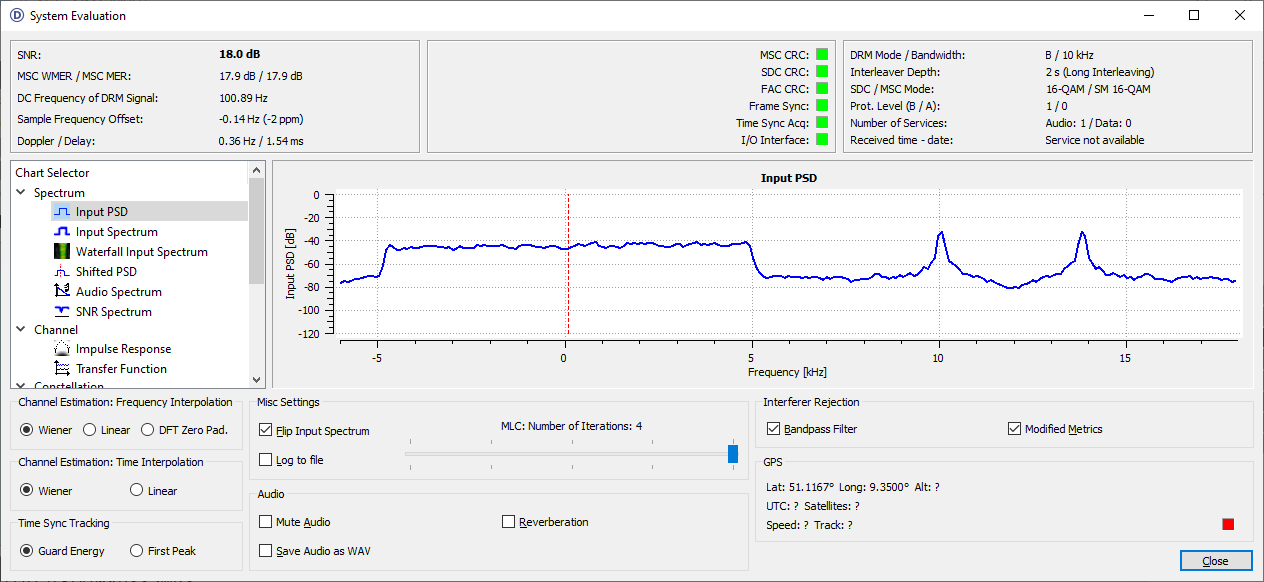This screenshot has width=1264, height=582.
Task: Click the red GPS status indicator
Action: [x=1228, y=524]
